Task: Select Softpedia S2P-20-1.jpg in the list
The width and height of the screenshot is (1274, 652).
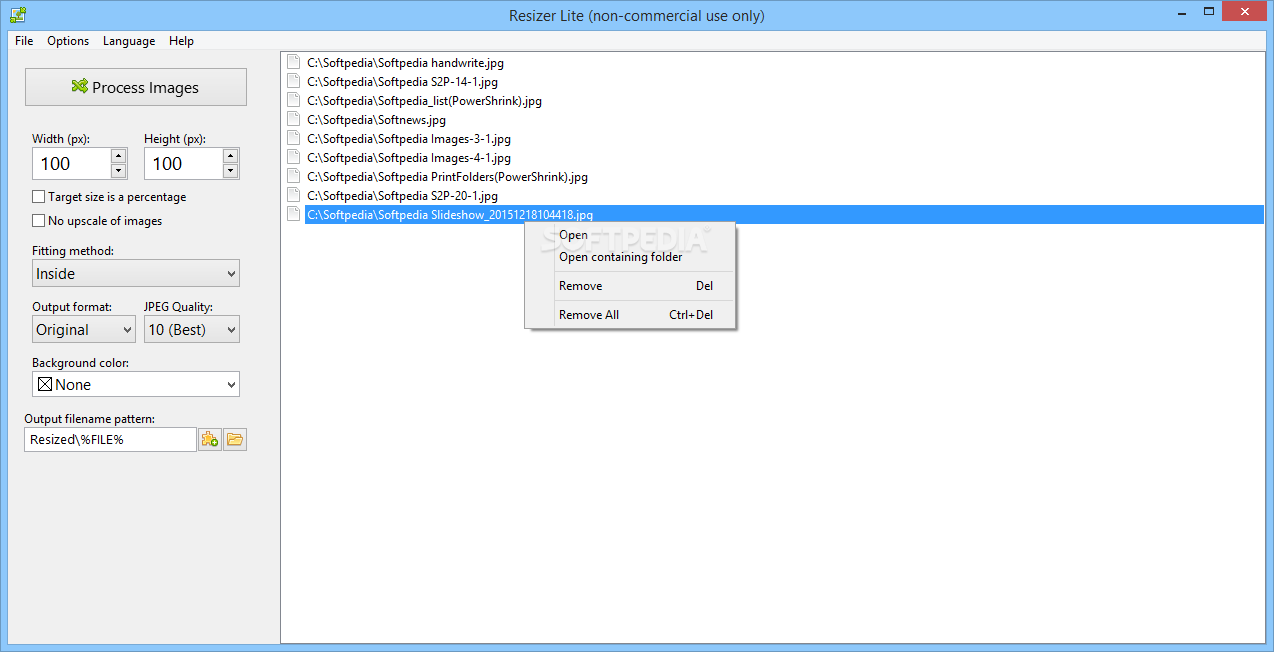Action: point(402,195)
